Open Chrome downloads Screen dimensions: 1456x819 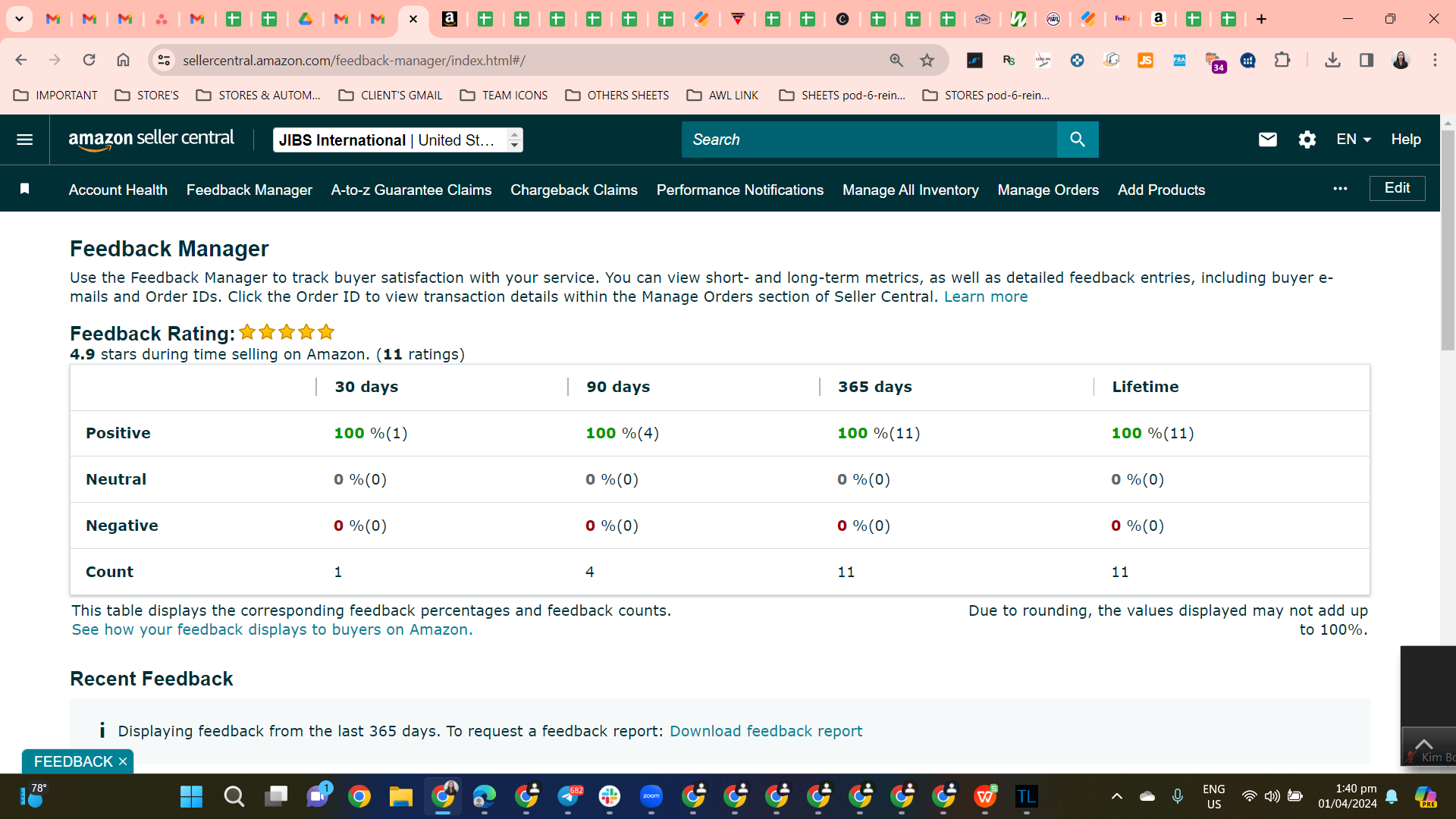point(1332,60)
